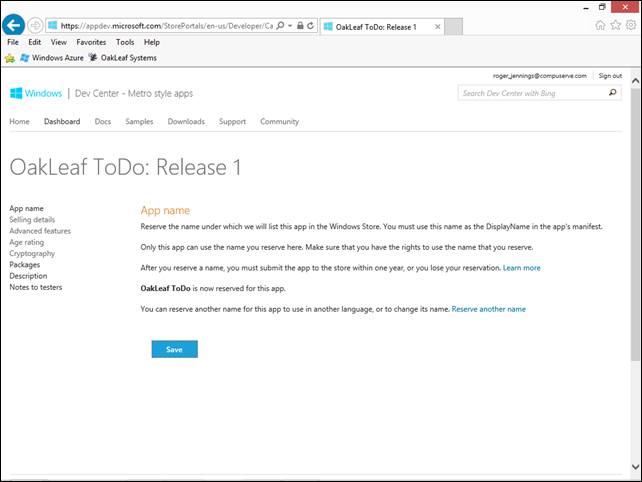
Task: Click the browser forward arrow button
Action: 35,25
